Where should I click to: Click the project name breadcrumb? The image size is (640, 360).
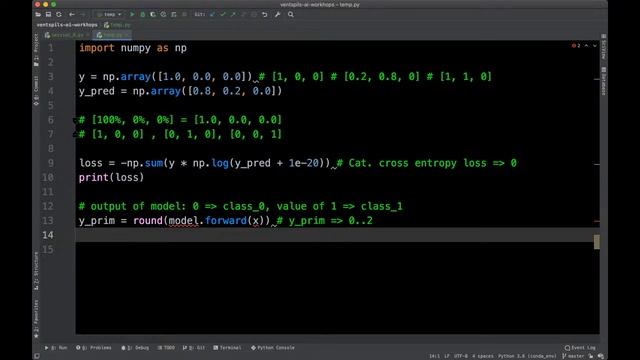click(67, 25)
